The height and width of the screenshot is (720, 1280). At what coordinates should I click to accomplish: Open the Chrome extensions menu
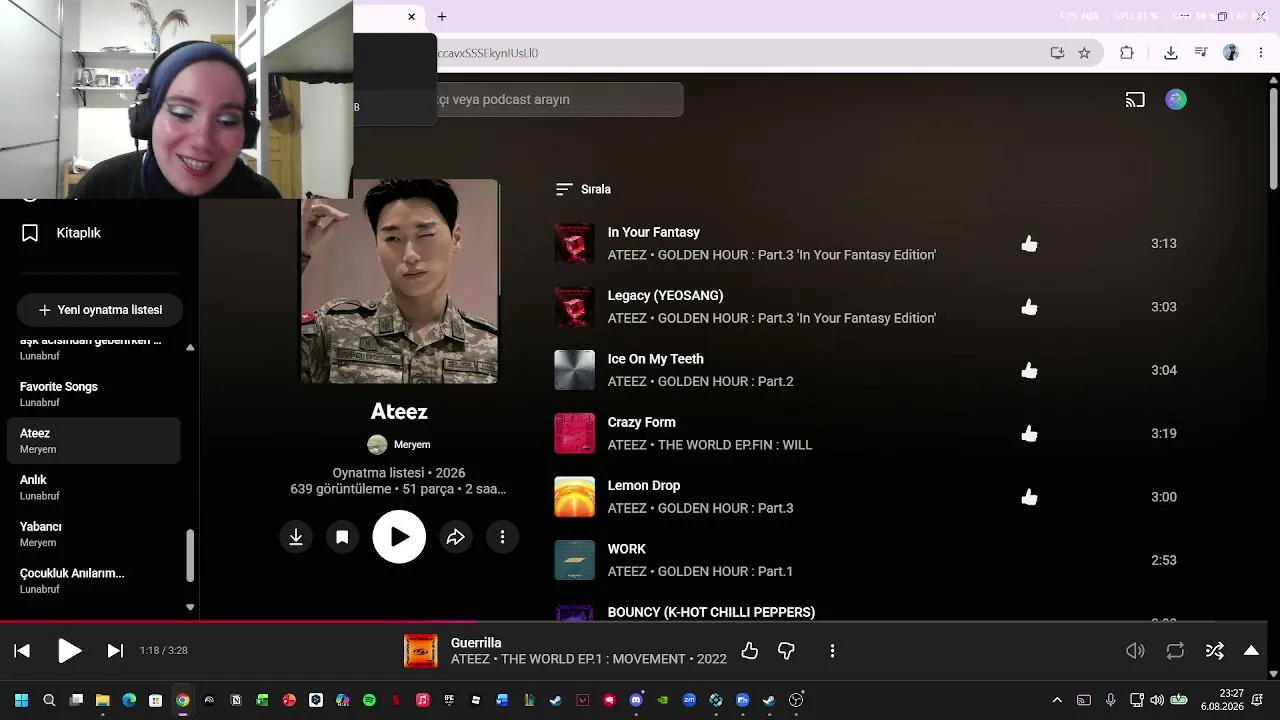(1127, 53)
